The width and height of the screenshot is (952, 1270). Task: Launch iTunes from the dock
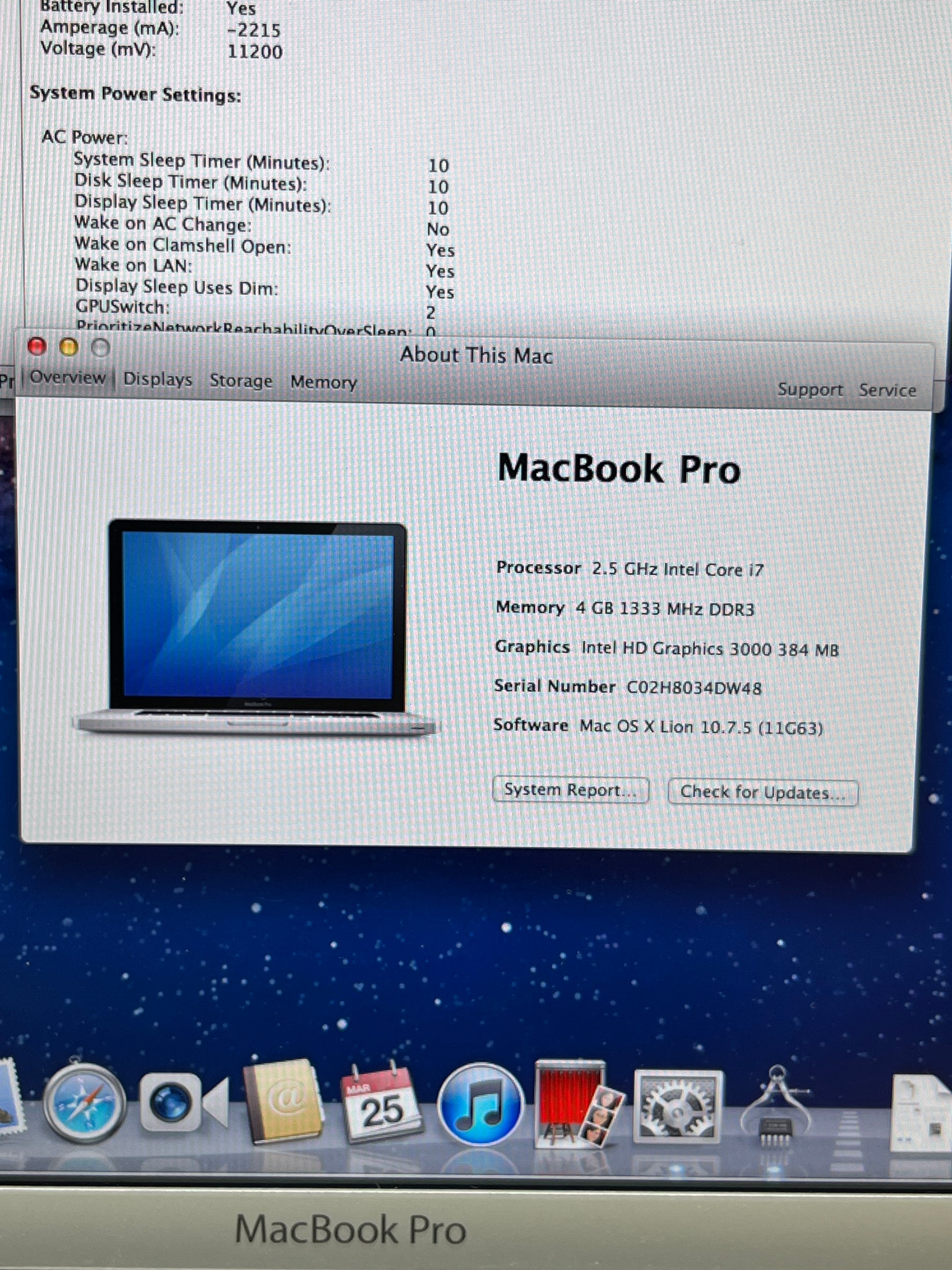coord(480,1104)
